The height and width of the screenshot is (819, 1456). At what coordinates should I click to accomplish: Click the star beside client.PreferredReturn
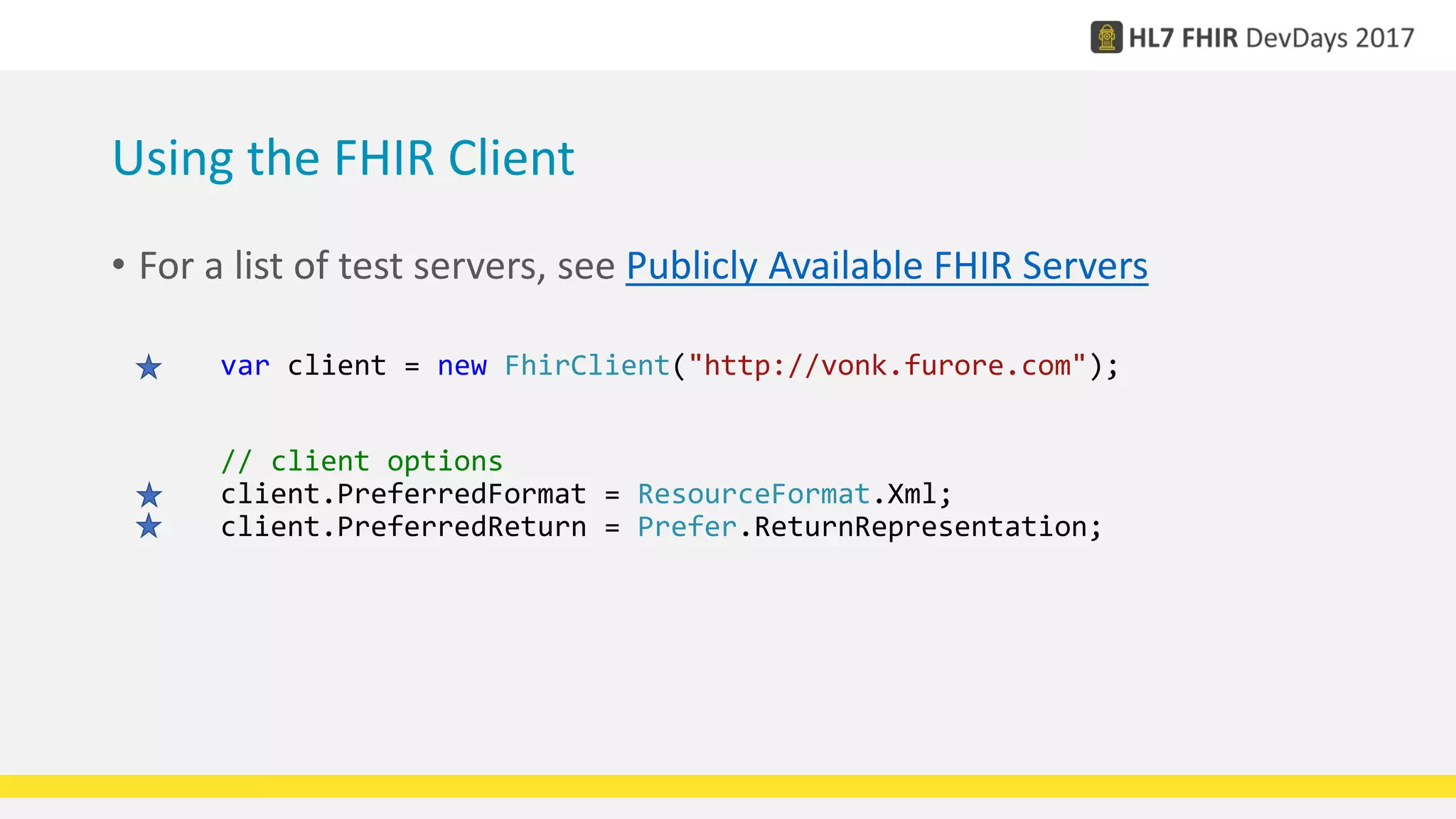pyautogui.click(x=149, y=526)
